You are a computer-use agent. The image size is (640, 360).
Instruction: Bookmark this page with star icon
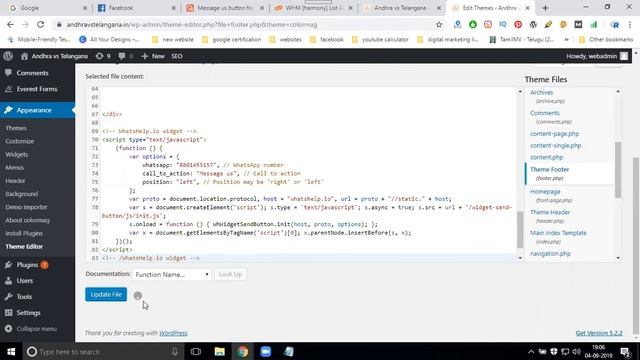[439, 24]
